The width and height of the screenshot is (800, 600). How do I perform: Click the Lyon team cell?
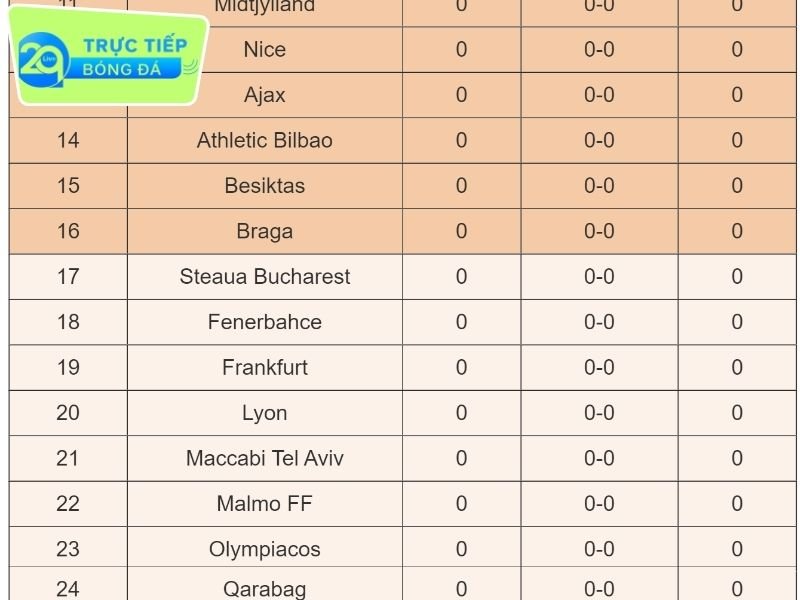pos(265,413)
